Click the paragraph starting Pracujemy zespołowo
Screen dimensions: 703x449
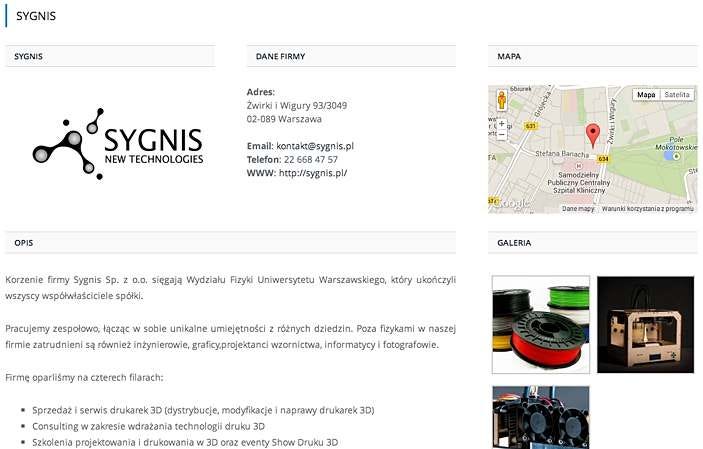coord(230,337)
